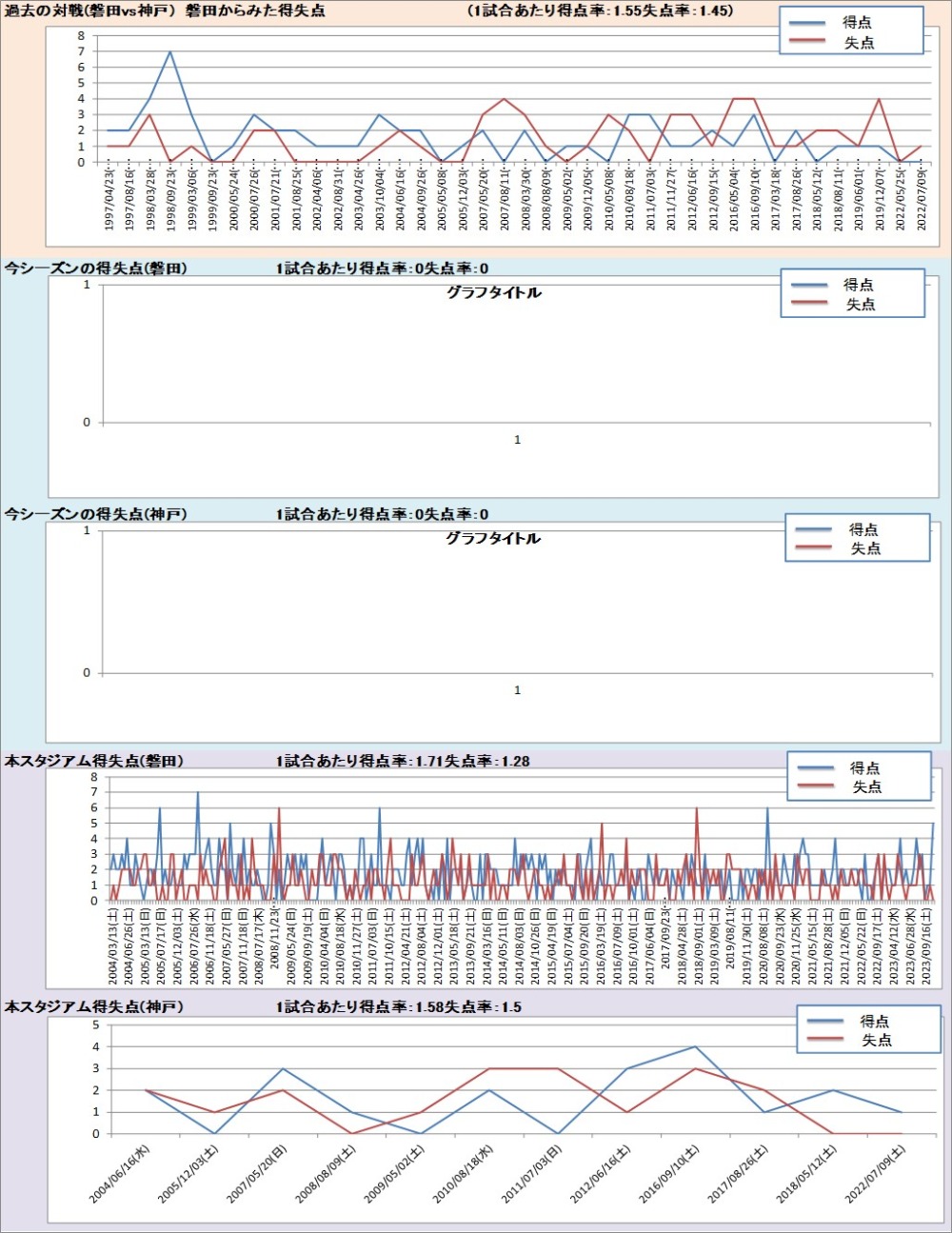Click the 得点 legend entry in the 本スタジアム(磐田) chart
This screenshot has height=1233, width=952.
(864, 767)
